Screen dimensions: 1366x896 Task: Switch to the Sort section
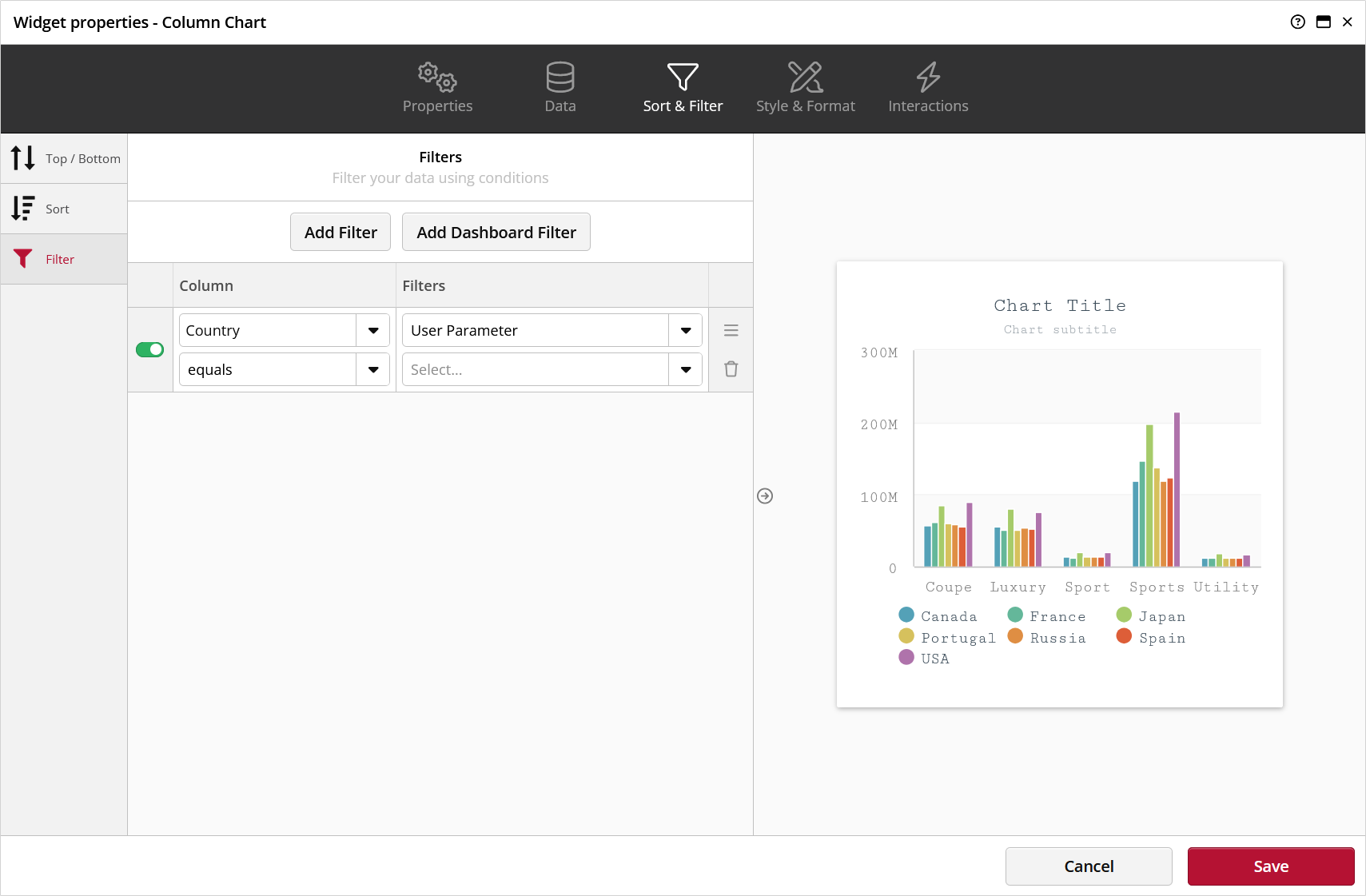click(64, 209)
